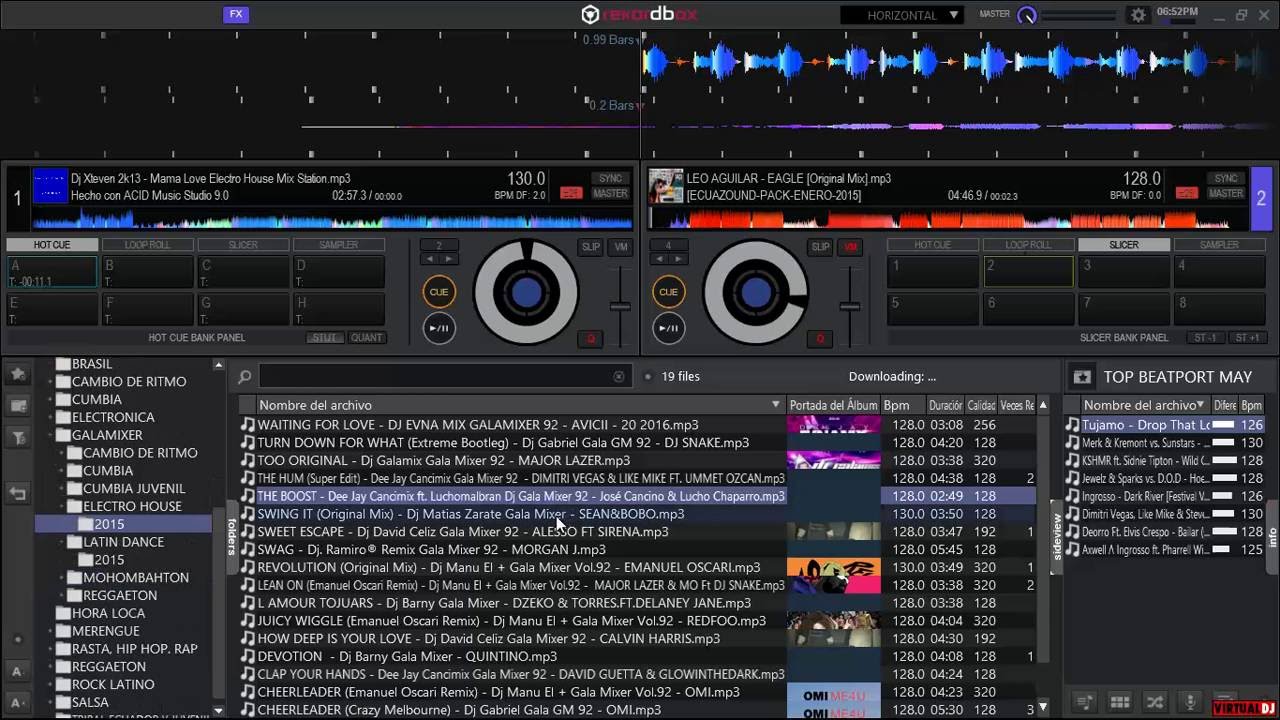The width and height of the screenshot is (1280, 720).
Task: Open 'Nombre del archivo' column dropdown arrow
Action: 776,405
